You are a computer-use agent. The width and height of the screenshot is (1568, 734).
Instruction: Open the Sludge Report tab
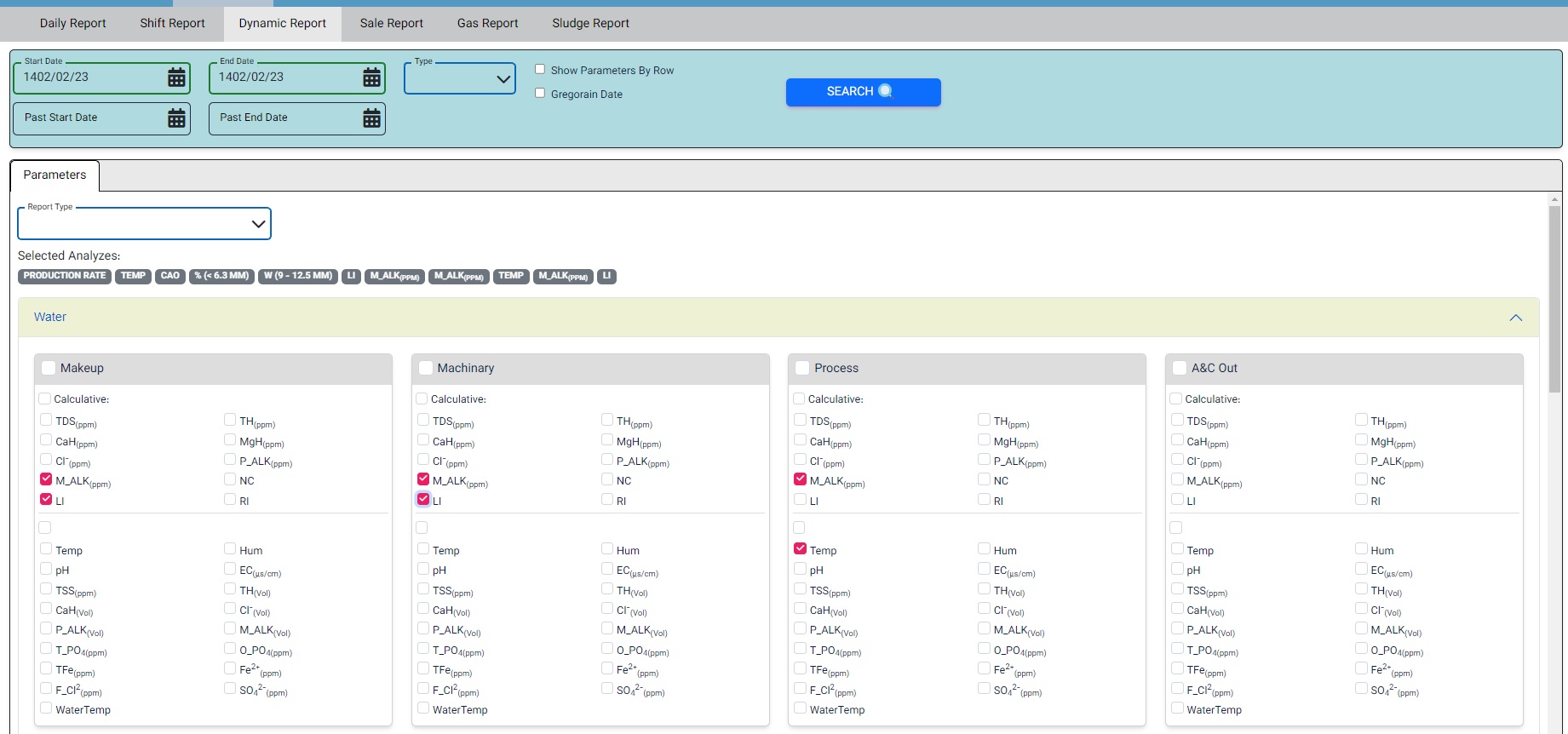click(590, 24)
